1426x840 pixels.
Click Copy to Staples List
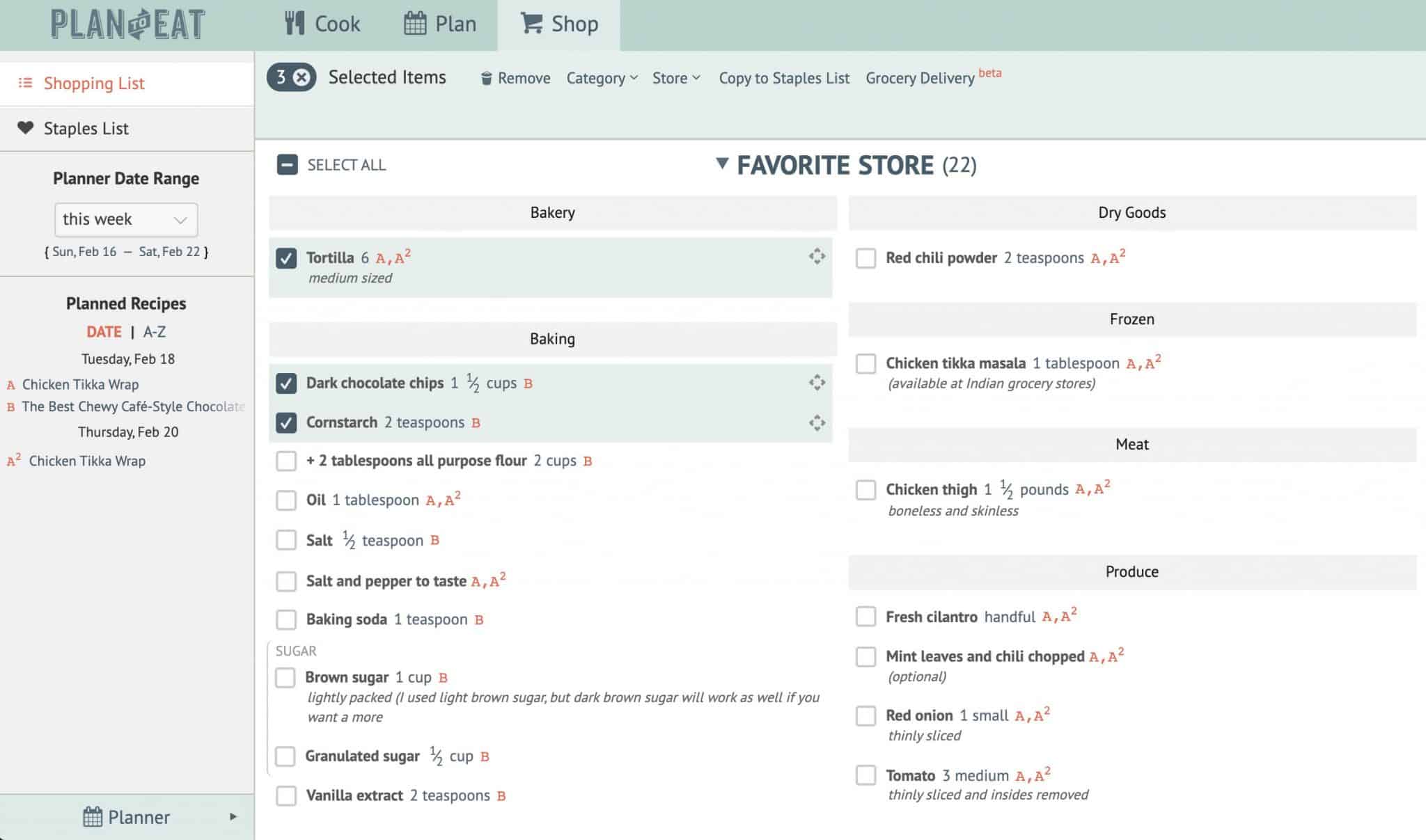coord(784,78)
